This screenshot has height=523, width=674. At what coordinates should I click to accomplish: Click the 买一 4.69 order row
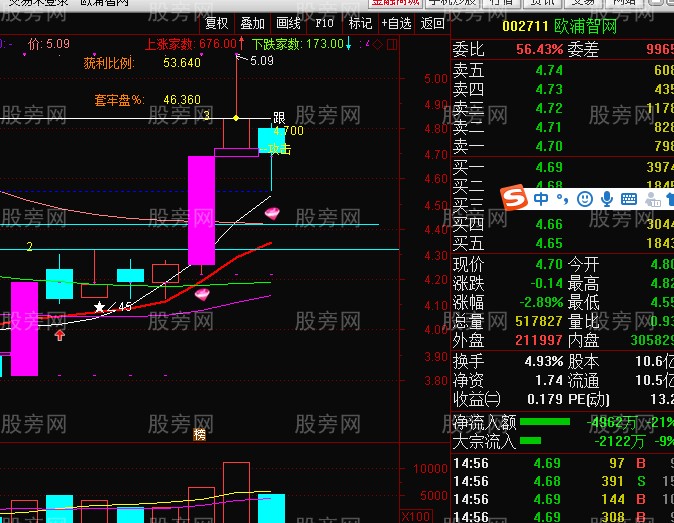point(563,167)
